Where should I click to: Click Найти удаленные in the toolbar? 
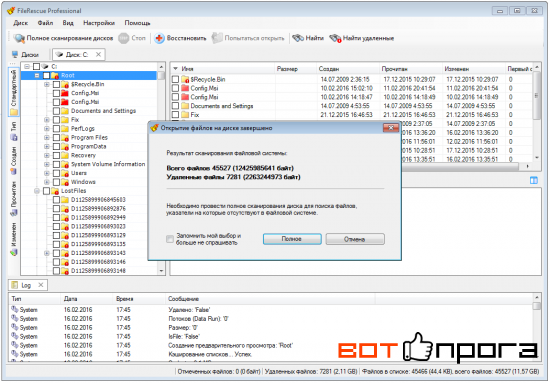click(x=362, y=38)
